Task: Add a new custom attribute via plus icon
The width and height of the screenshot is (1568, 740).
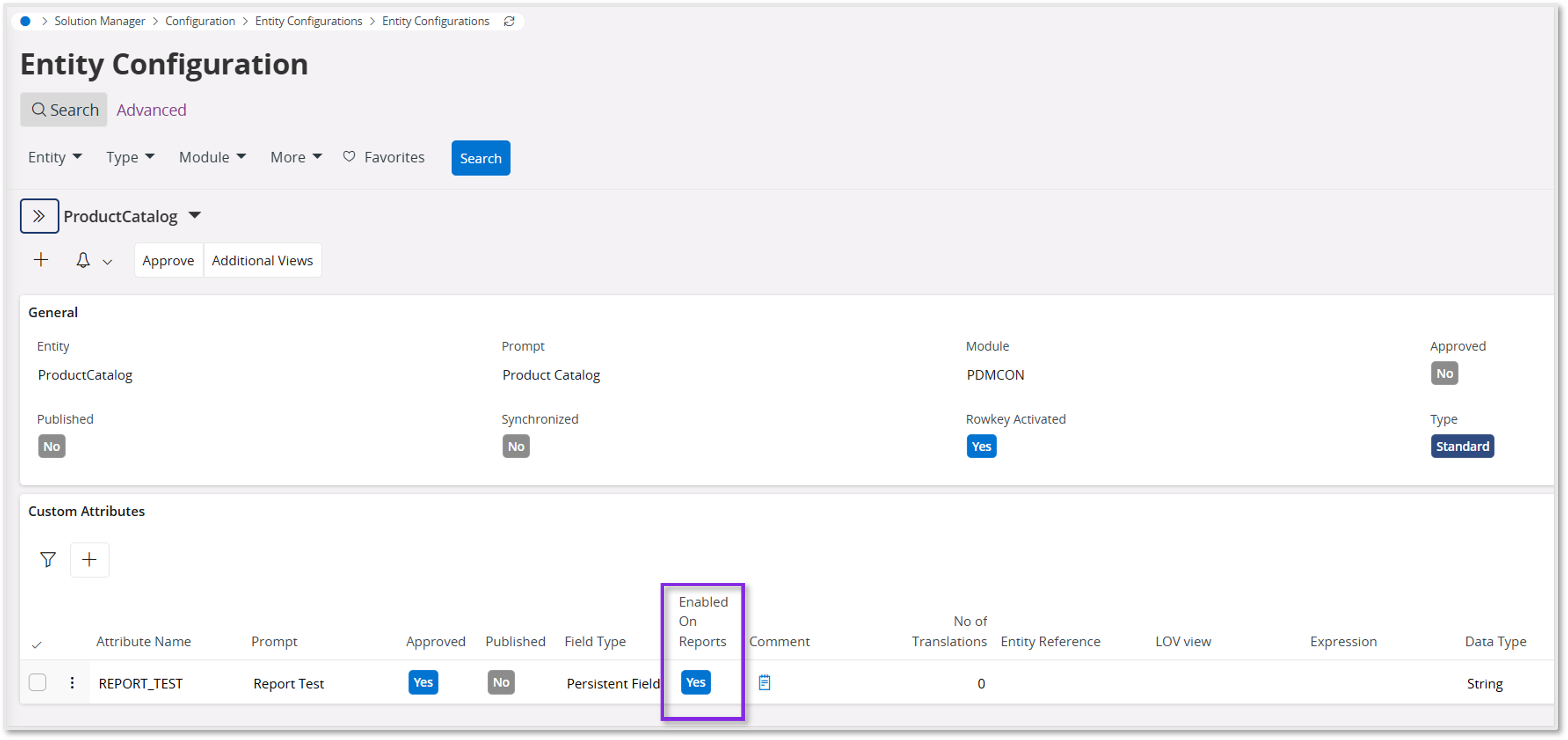Action: (89, 559)
